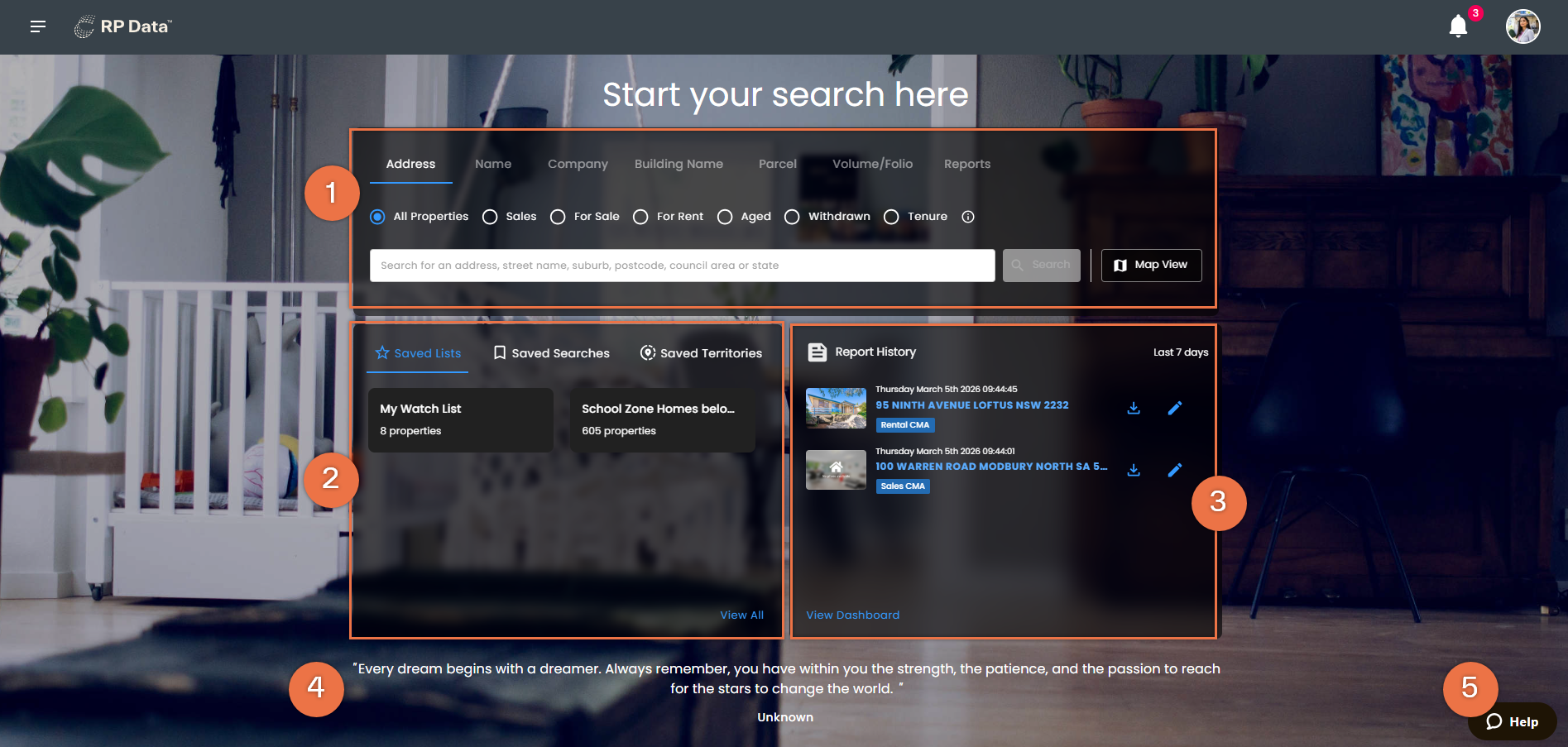Click the info icon beside Tenure
This screenshot has height=747, width=1568.
968,217
